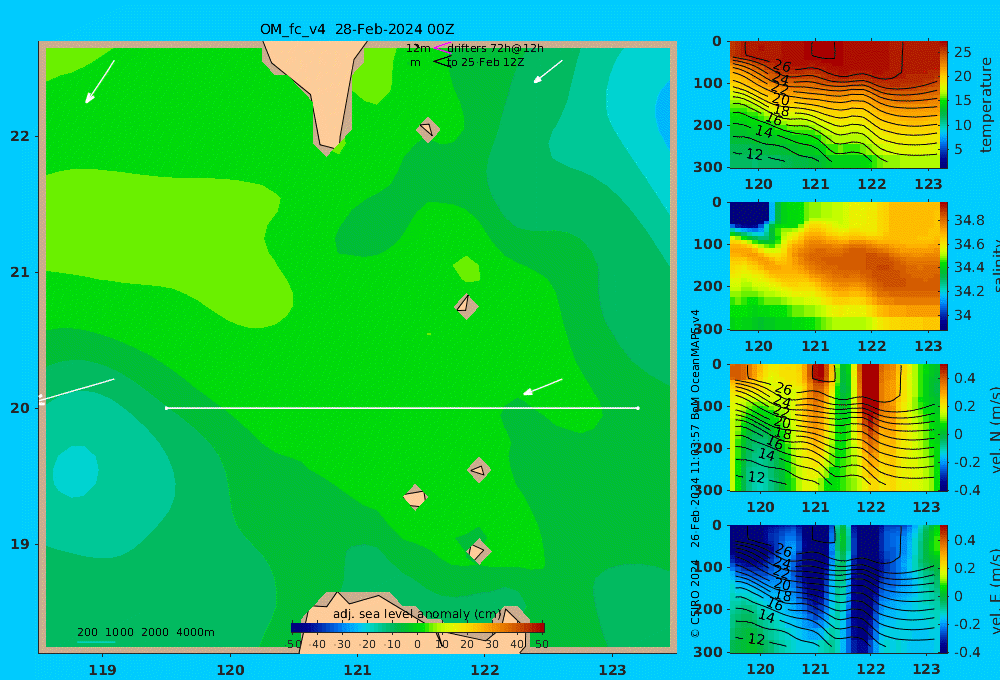The height and width of the screenshot is (680, 1000).
Task: Open the salinity section panel
Action: point(835,266)
